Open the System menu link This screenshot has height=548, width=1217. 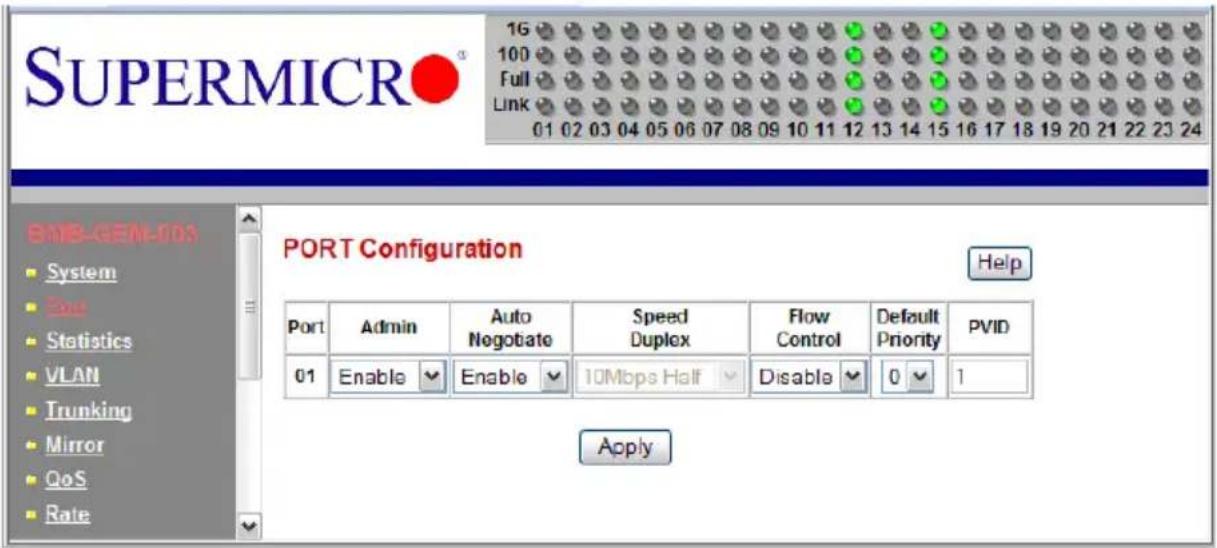point(82,272)
